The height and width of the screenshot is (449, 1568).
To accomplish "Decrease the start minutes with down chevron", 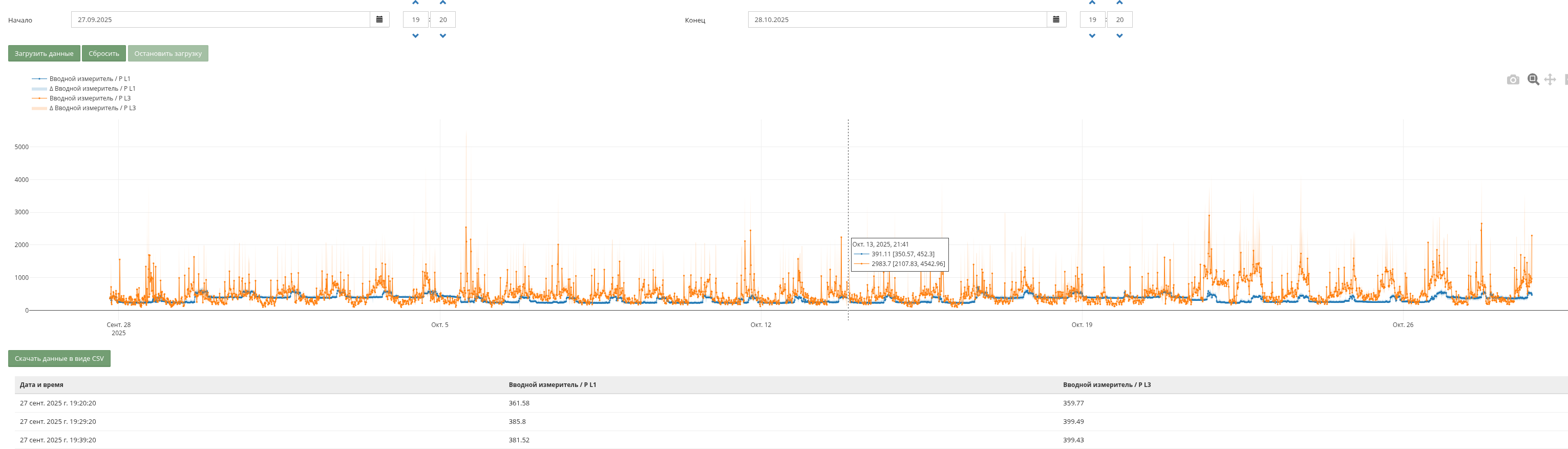I will click(x=443, y=36).
